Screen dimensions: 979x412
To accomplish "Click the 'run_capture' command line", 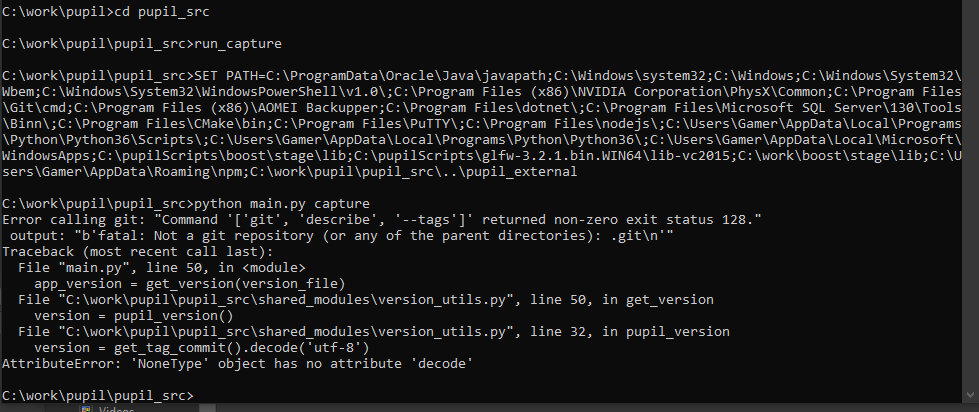I will 142,44.
